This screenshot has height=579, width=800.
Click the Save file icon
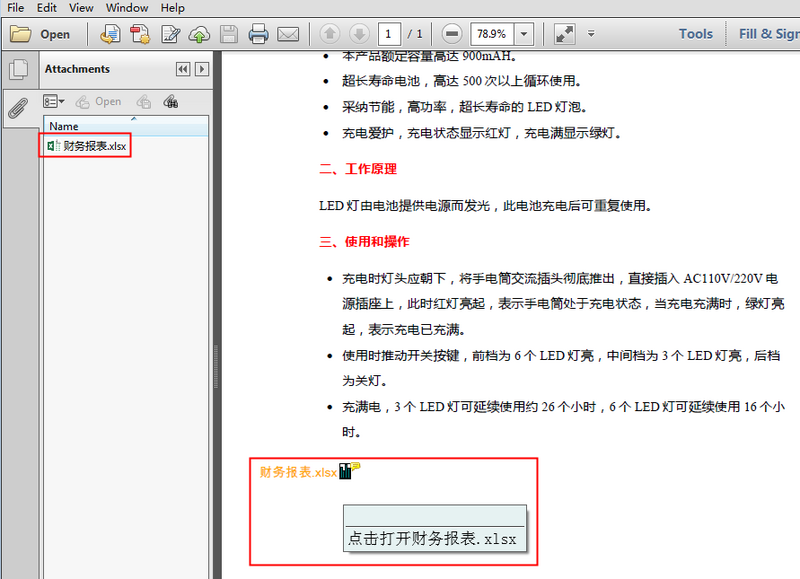(229, 33)
